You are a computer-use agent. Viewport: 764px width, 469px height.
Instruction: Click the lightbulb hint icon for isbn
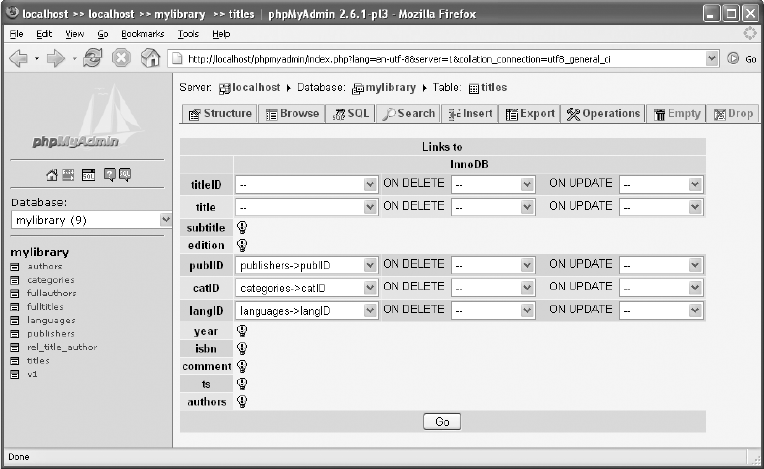[242, 349]
